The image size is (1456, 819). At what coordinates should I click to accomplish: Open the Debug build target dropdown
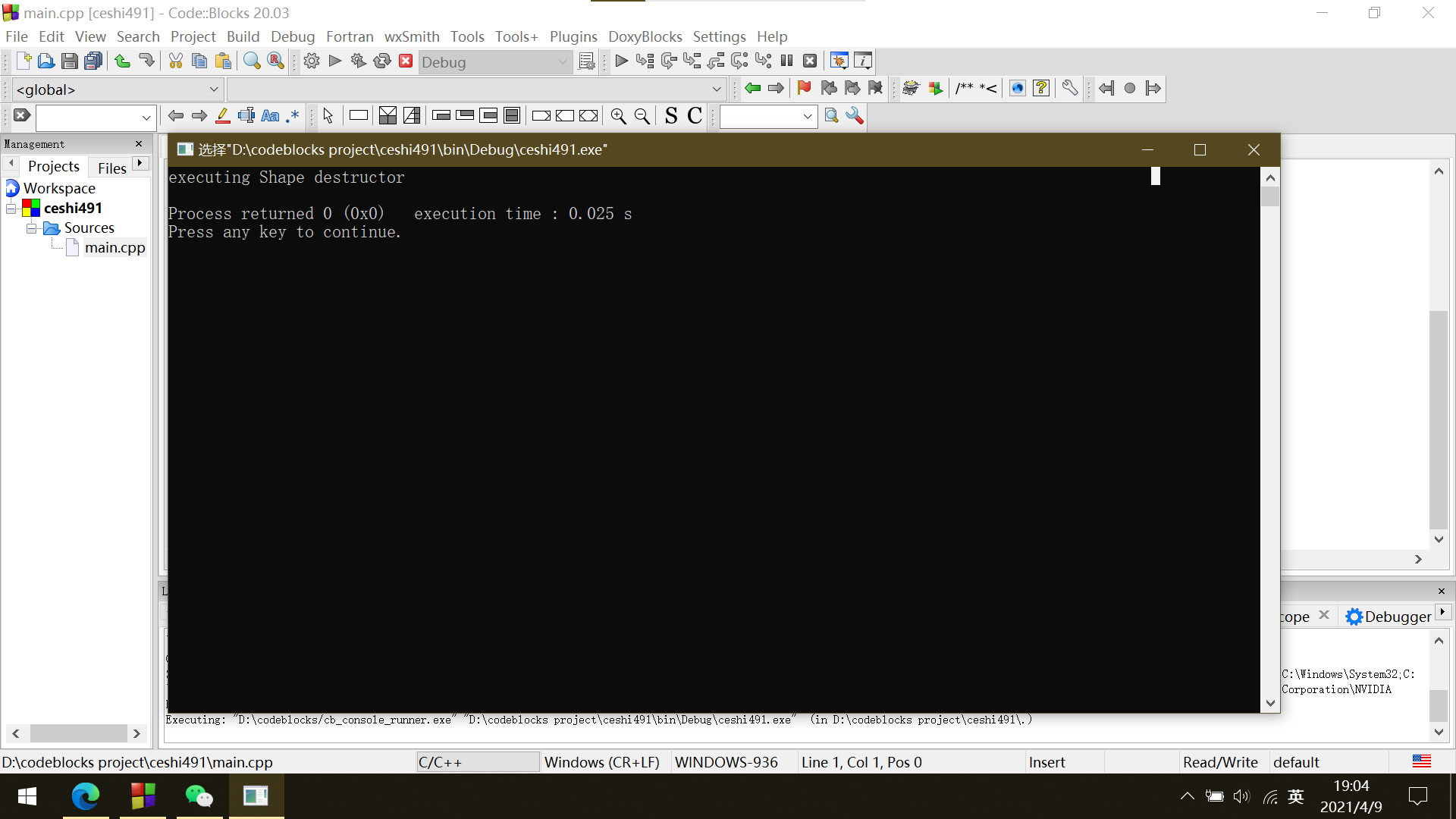click(x=562, y=62)
